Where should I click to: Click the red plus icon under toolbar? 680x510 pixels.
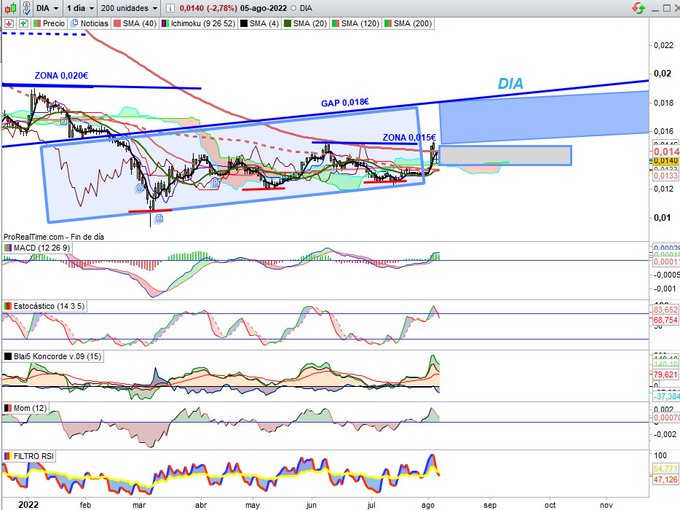pyautogui.click(x=8, y=22)
